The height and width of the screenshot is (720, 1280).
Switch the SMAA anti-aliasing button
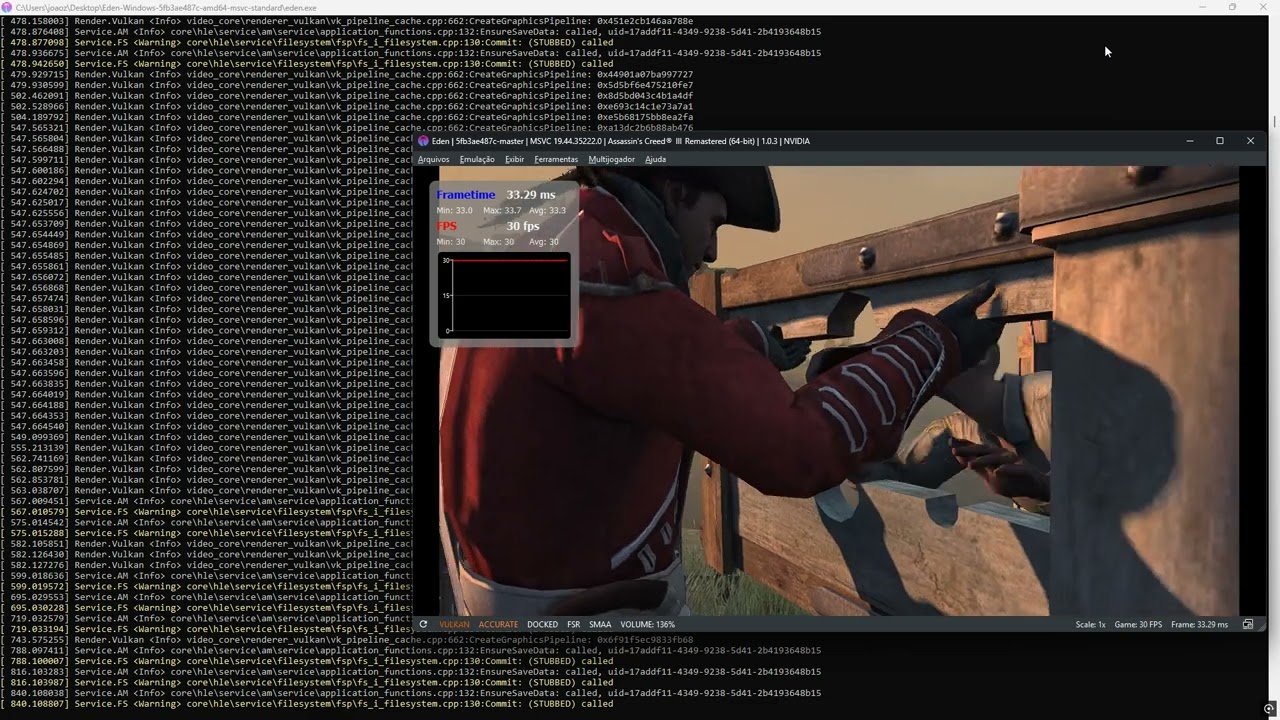[x=600, y=624]
